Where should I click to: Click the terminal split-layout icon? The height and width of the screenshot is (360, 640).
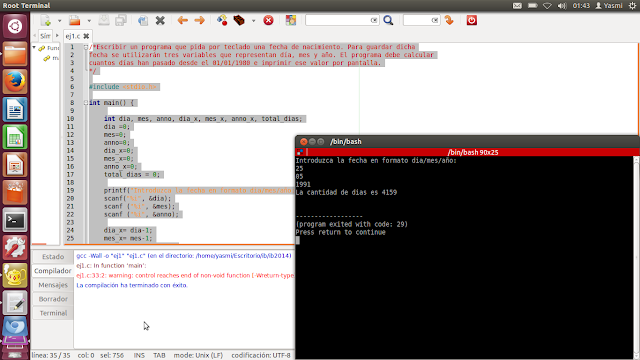pyautogui.click(x=300, y=152)
